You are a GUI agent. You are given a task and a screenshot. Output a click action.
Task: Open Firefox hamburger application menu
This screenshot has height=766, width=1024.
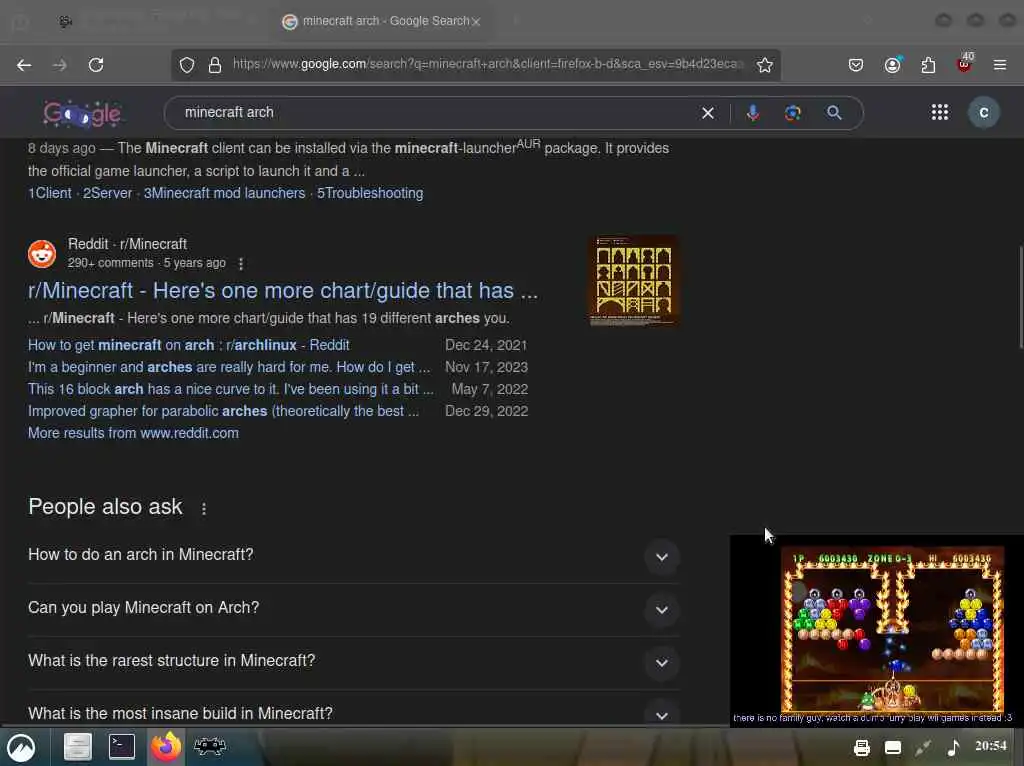(1000, 65)
